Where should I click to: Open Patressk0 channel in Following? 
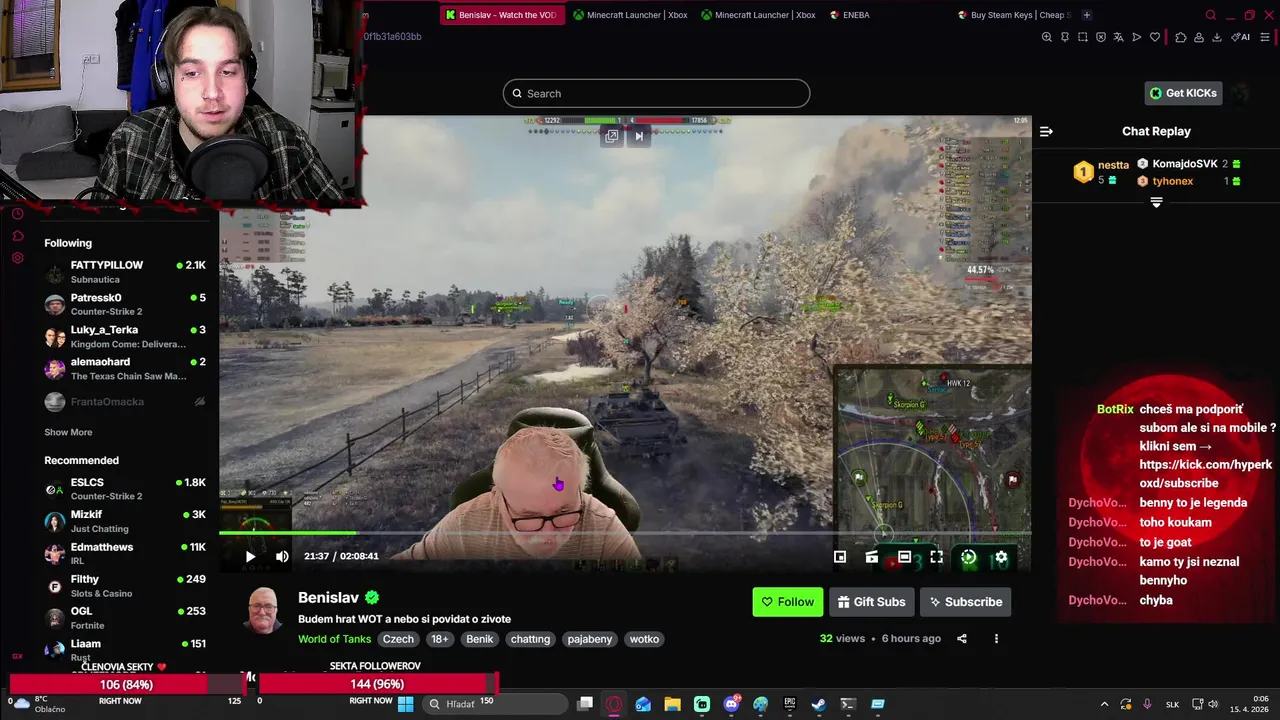125,304
